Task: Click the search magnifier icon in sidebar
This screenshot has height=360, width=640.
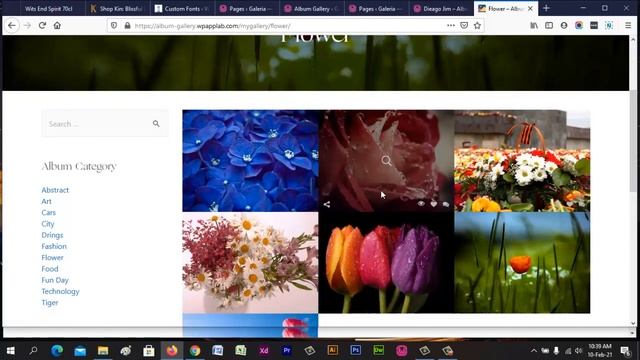Action: (x=156, y=123)
